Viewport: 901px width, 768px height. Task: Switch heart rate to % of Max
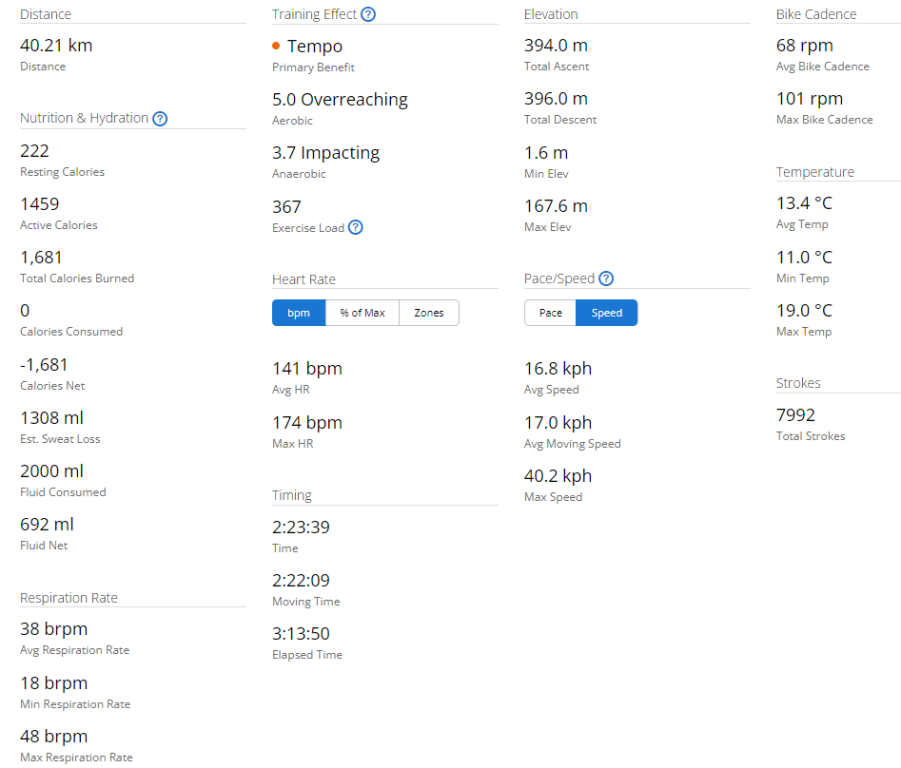[x=362, y=313]
